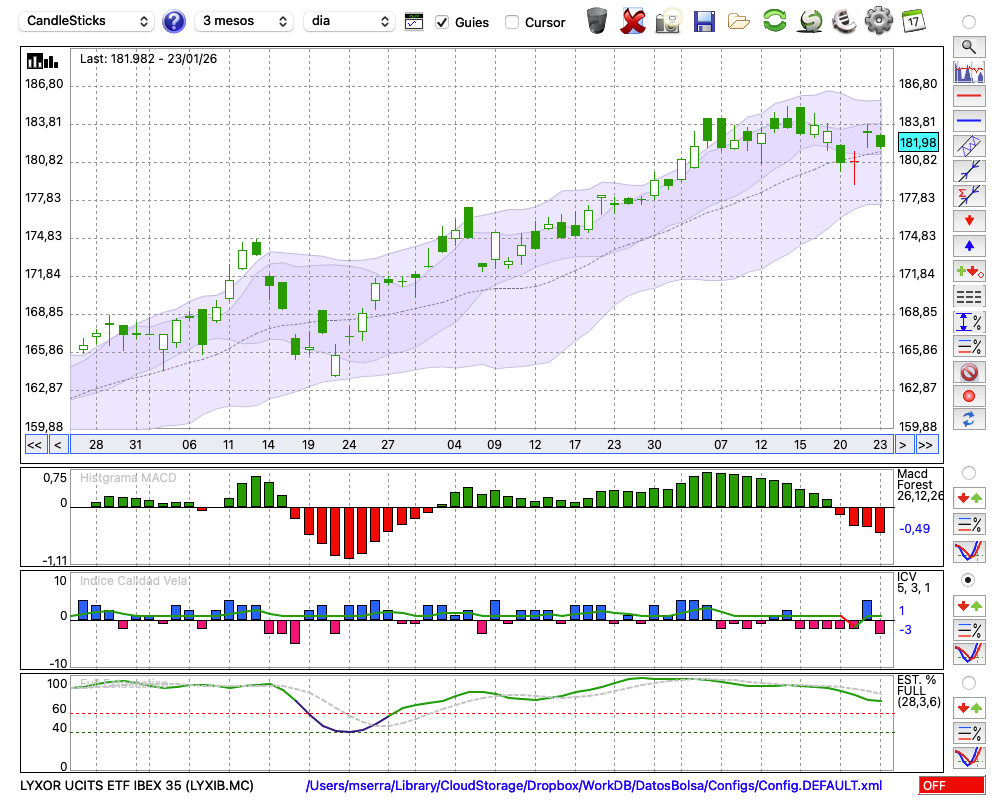This screenshot has height=800, width=1000.
Task: Click the Config.DEFAULT.xml file path link
Action: (594, 785)
